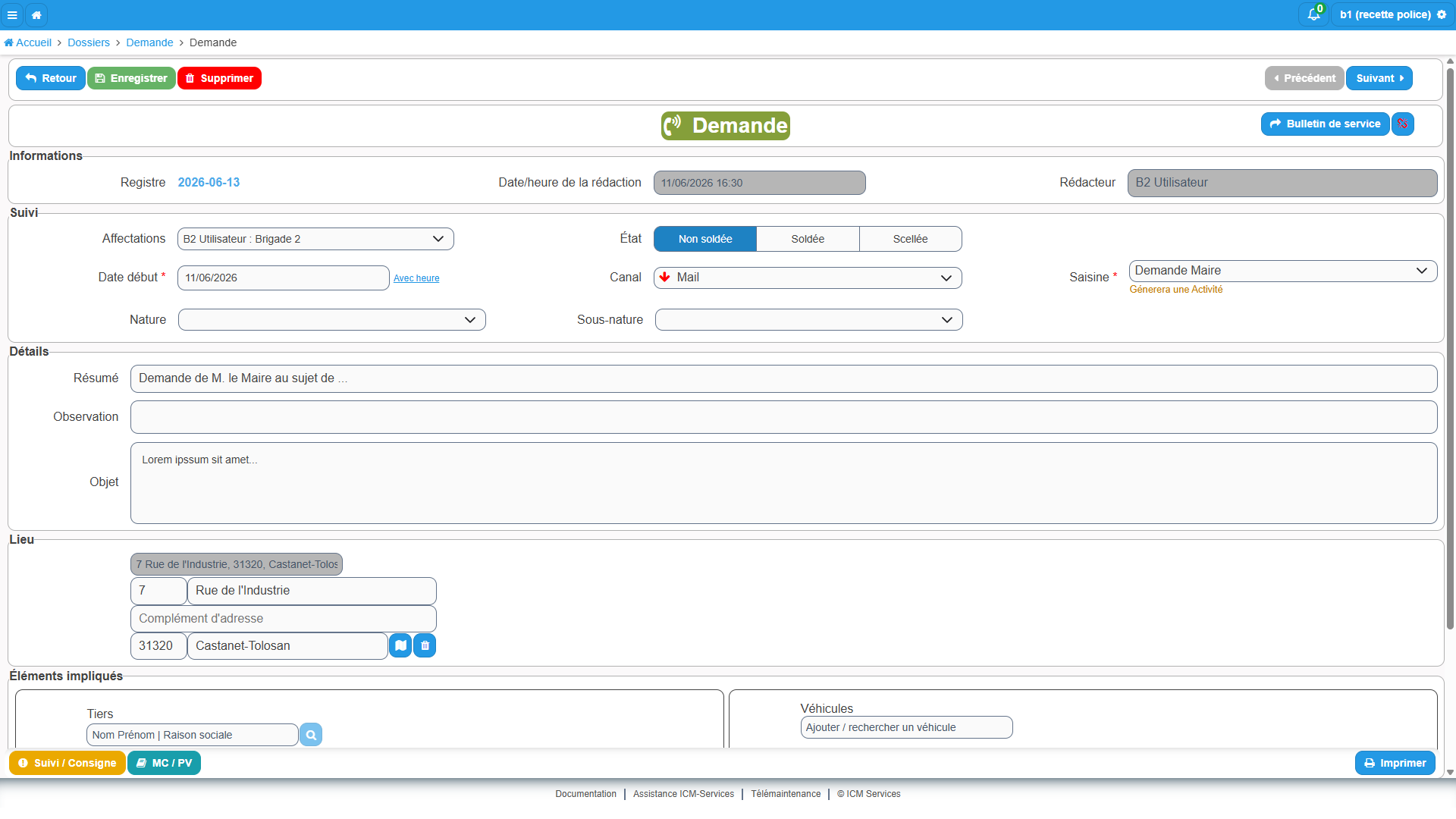Open Saisine dropdown Demande Maire
This screenshot has height=819, width=1456.
[x=1283, y=271]
